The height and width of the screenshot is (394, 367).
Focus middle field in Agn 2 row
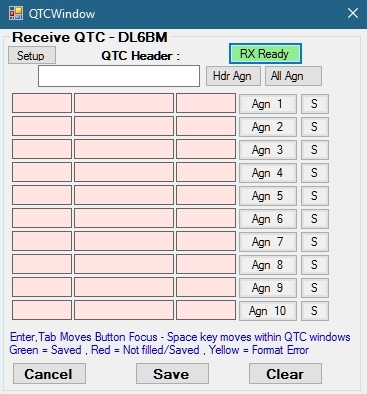(x=124, y=126)
